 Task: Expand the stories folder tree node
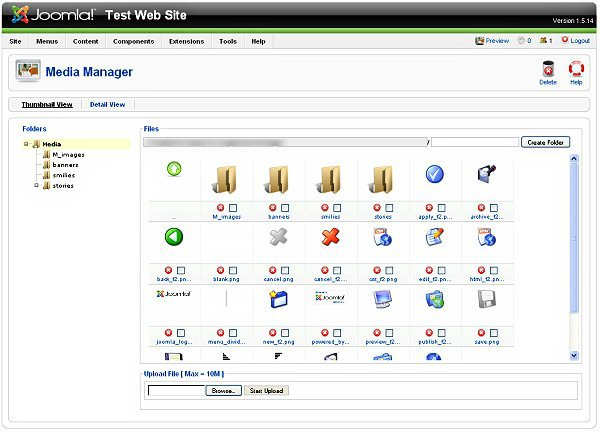point(36,185)
